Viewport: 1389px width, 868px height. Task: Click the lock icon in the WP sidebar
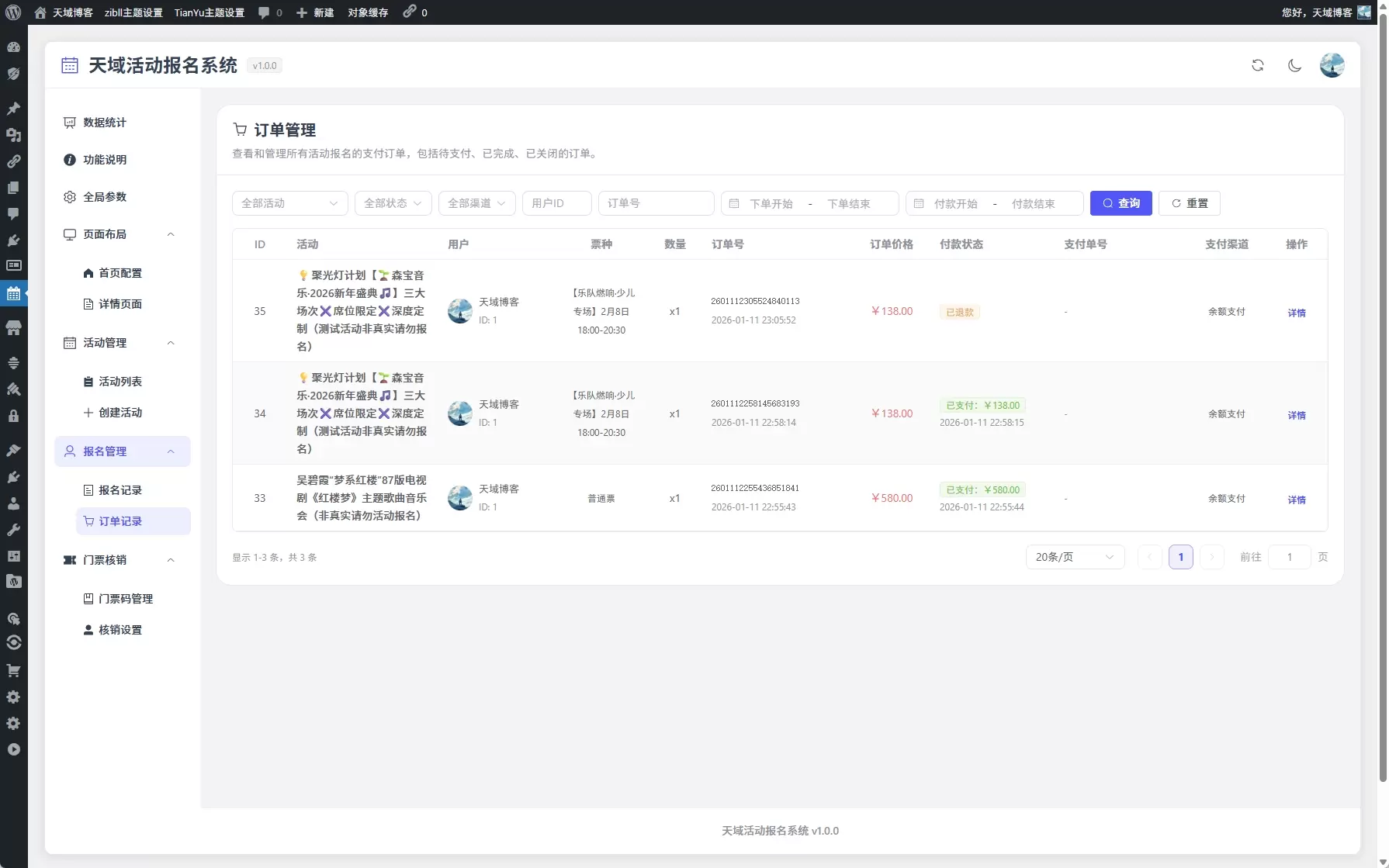13,416
